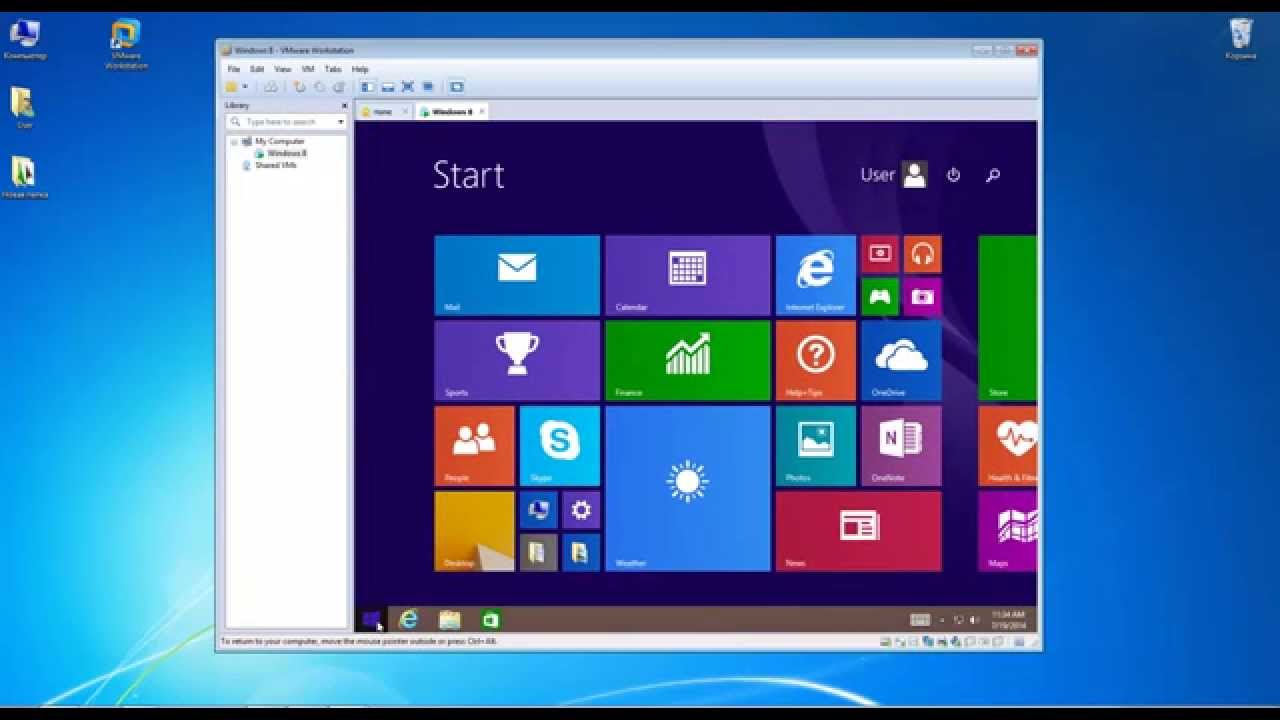Click the on-screen keyboard taskbar icon
This screenshot has height=720, width=1280.
(920, 620)
